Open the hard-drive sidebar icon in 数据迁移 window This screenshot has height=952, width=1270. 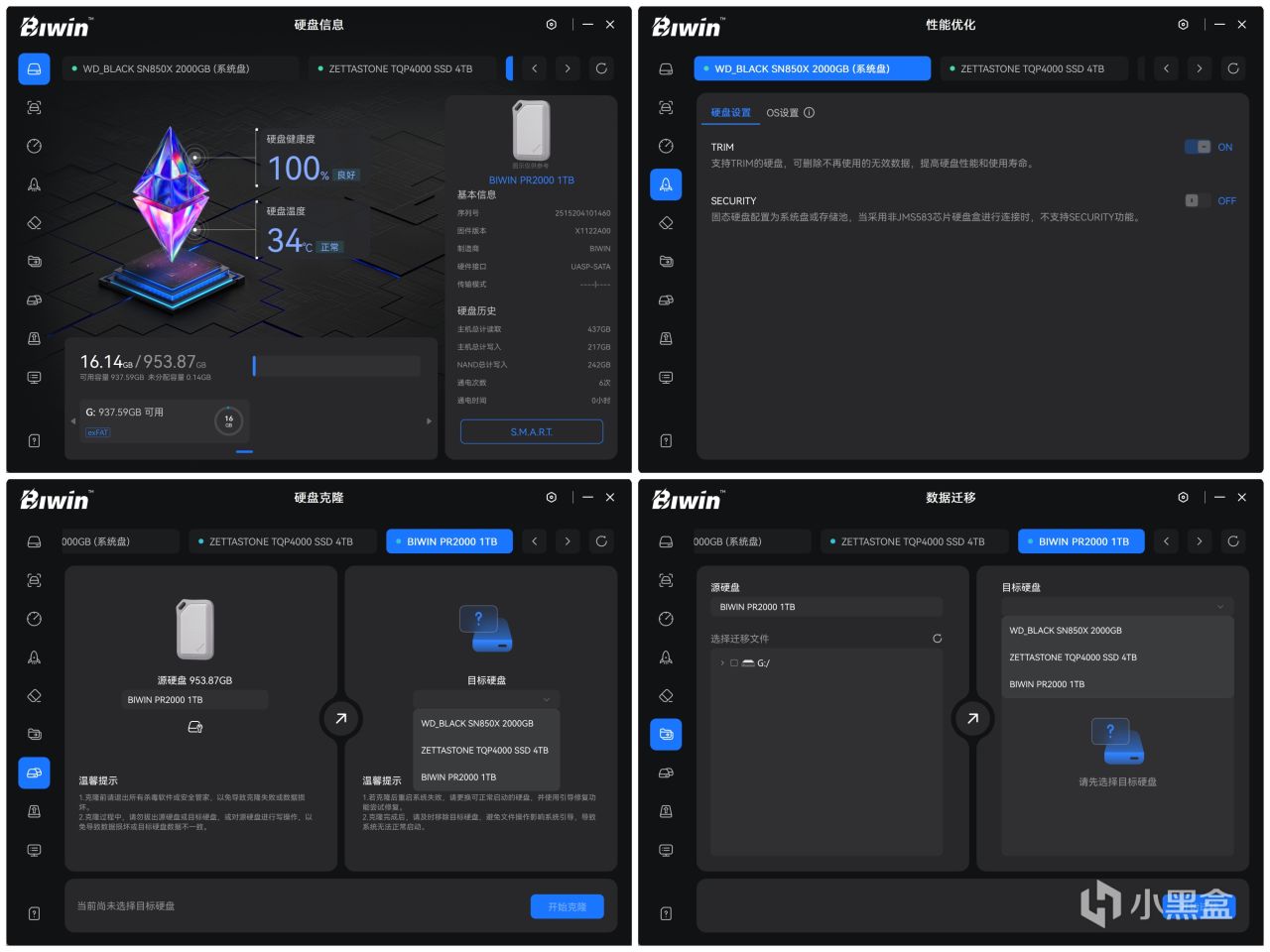click(x=666, y=541)
